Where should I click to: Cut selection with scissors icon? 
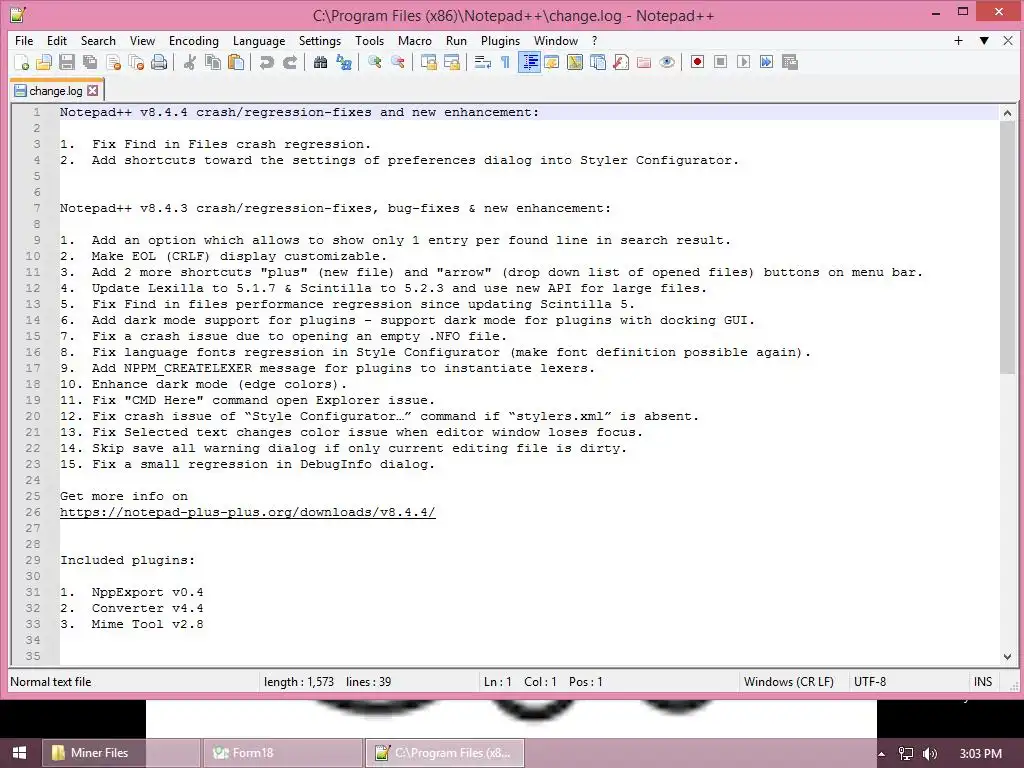[190, 62]
